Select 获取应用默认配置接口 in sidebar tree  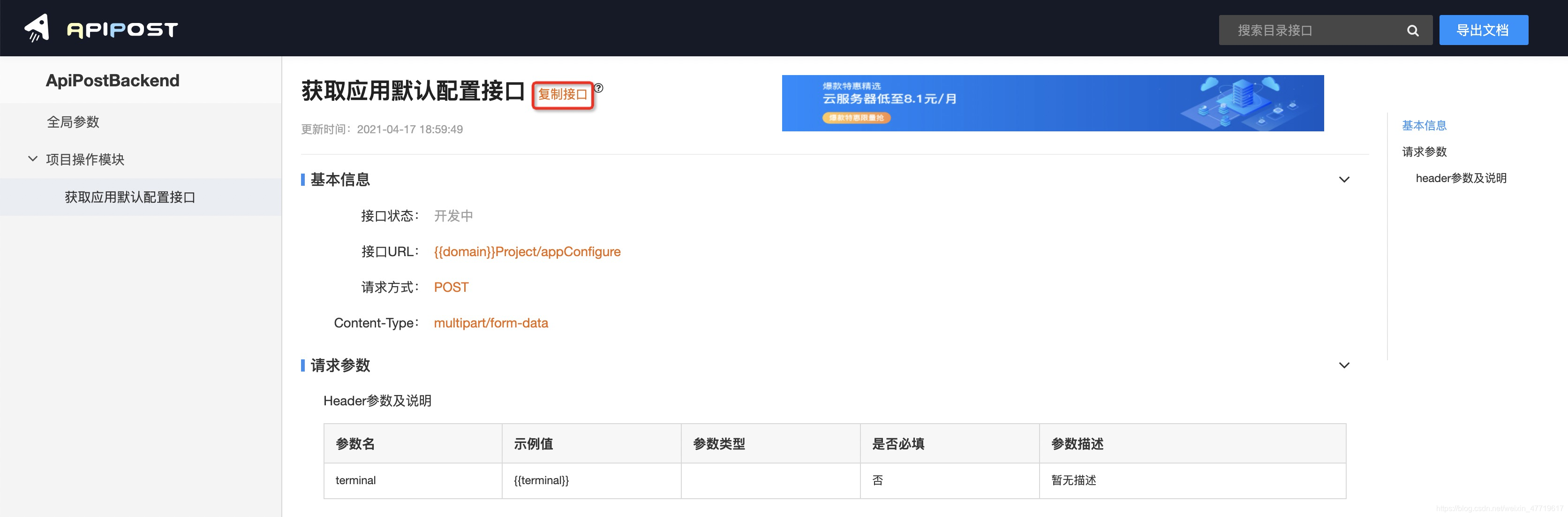130,198
